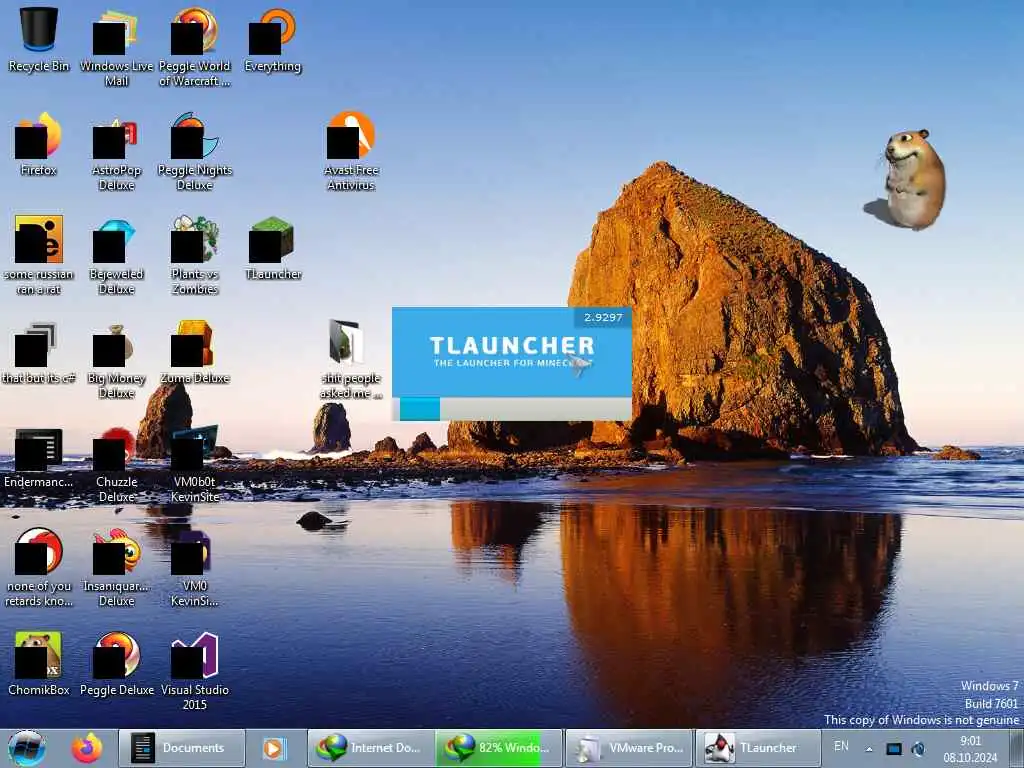
Task: Switch to the Documents taskbar window
Action: (x=182, y=748)
